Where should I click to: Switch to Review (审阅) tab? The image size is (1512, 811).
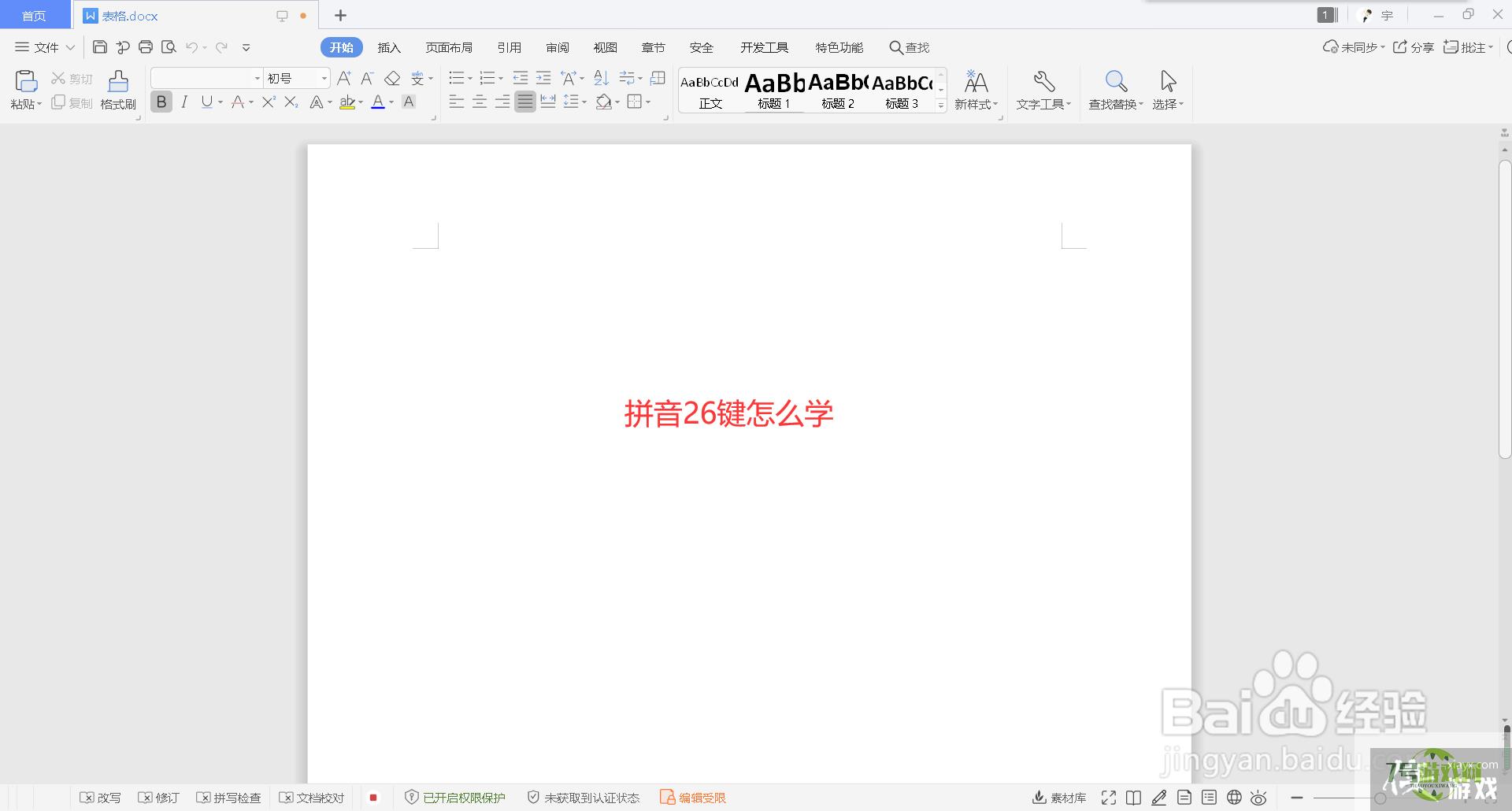(x=558, y=47)
